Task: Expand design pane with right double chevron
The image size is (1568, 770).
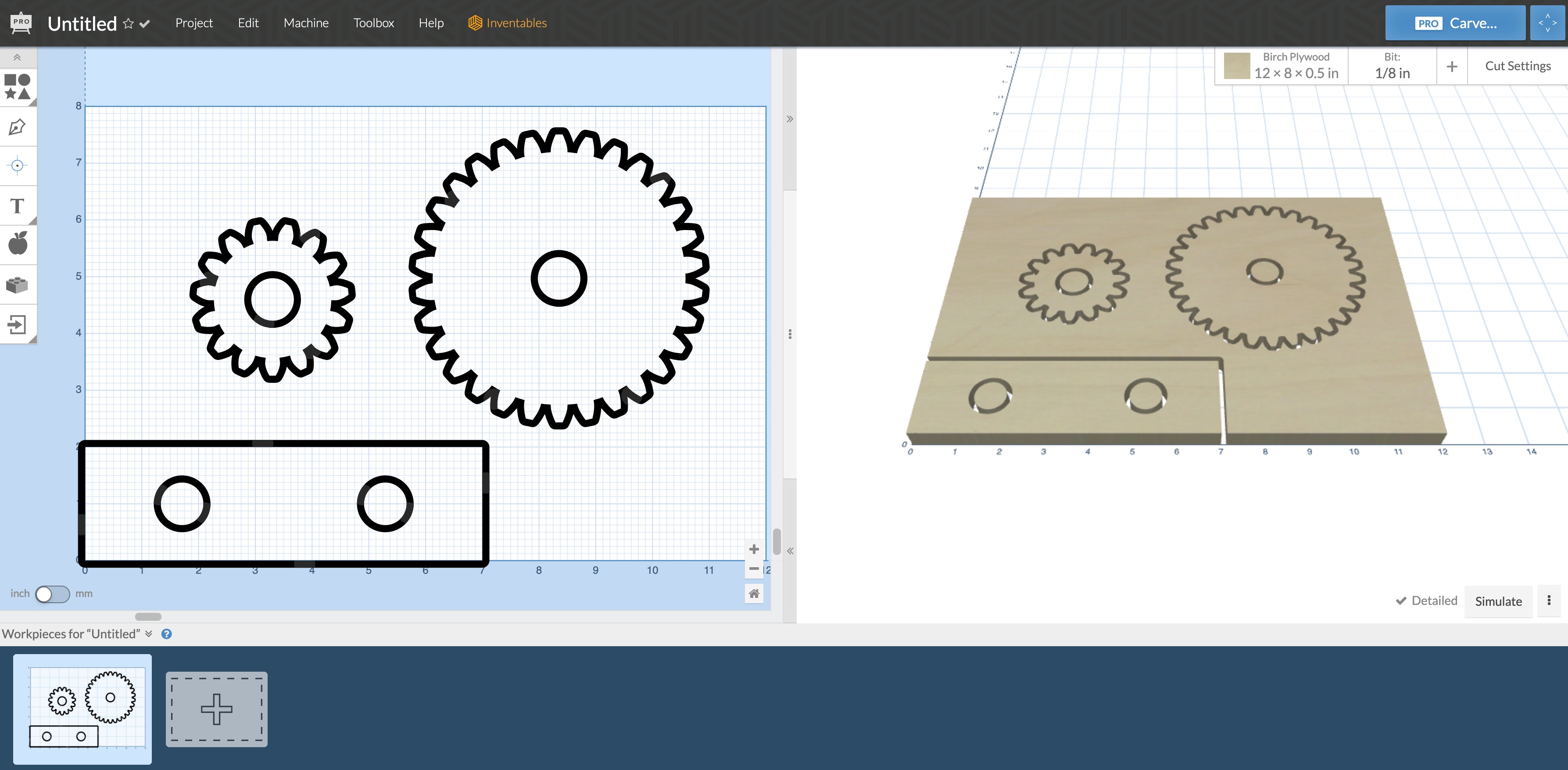Action: [789, 119]
